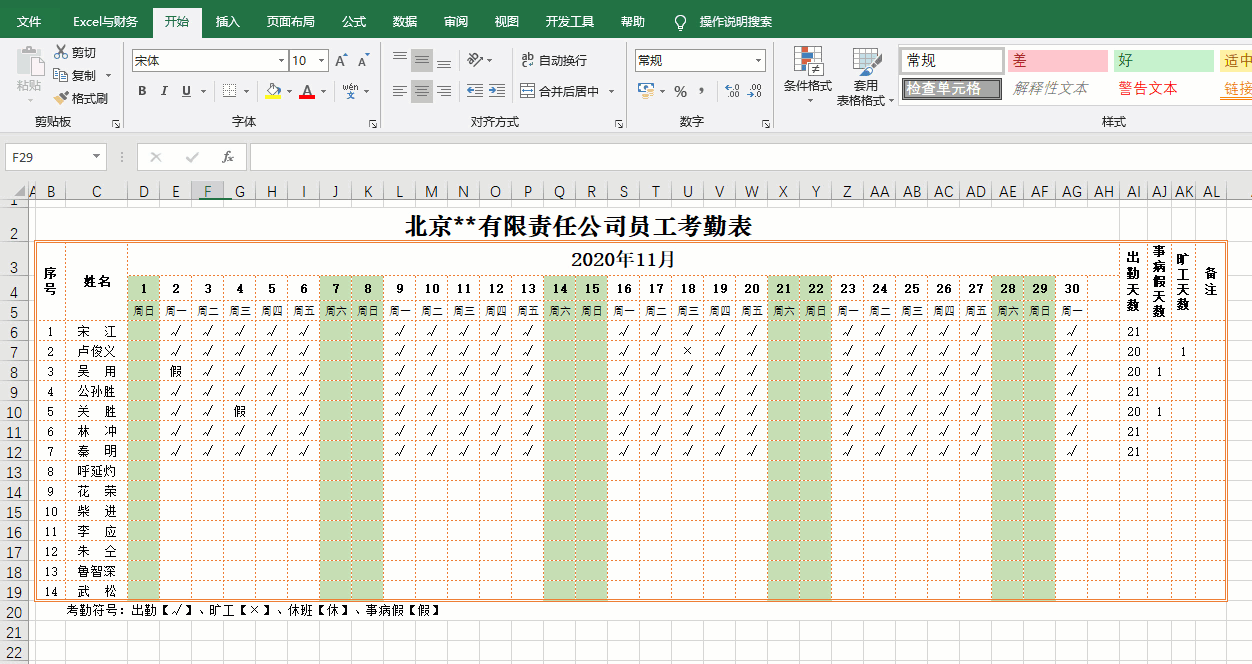1252x664 pixels.
Task: Click the title 北京**有限责任公司员工考勤表
Action: (x=578, y=227)
